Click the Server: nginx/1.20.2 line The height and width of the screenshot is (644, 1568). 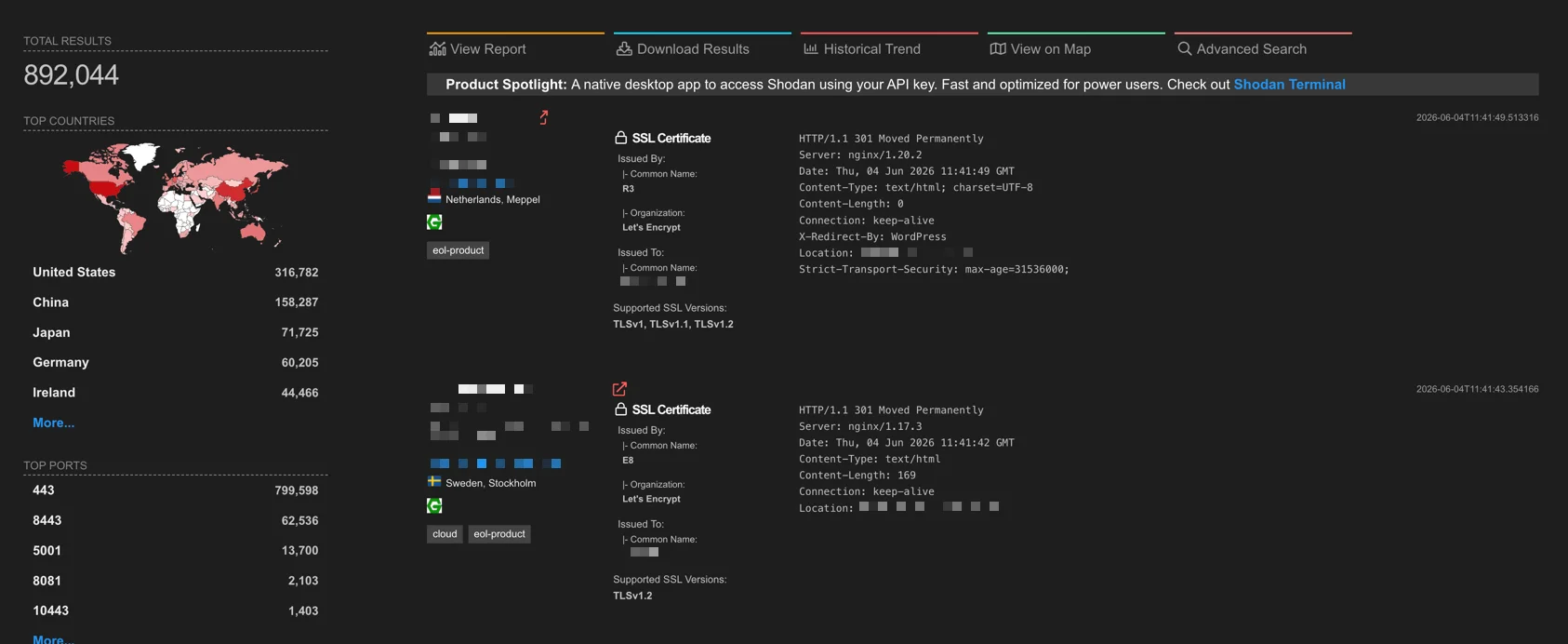860,154
